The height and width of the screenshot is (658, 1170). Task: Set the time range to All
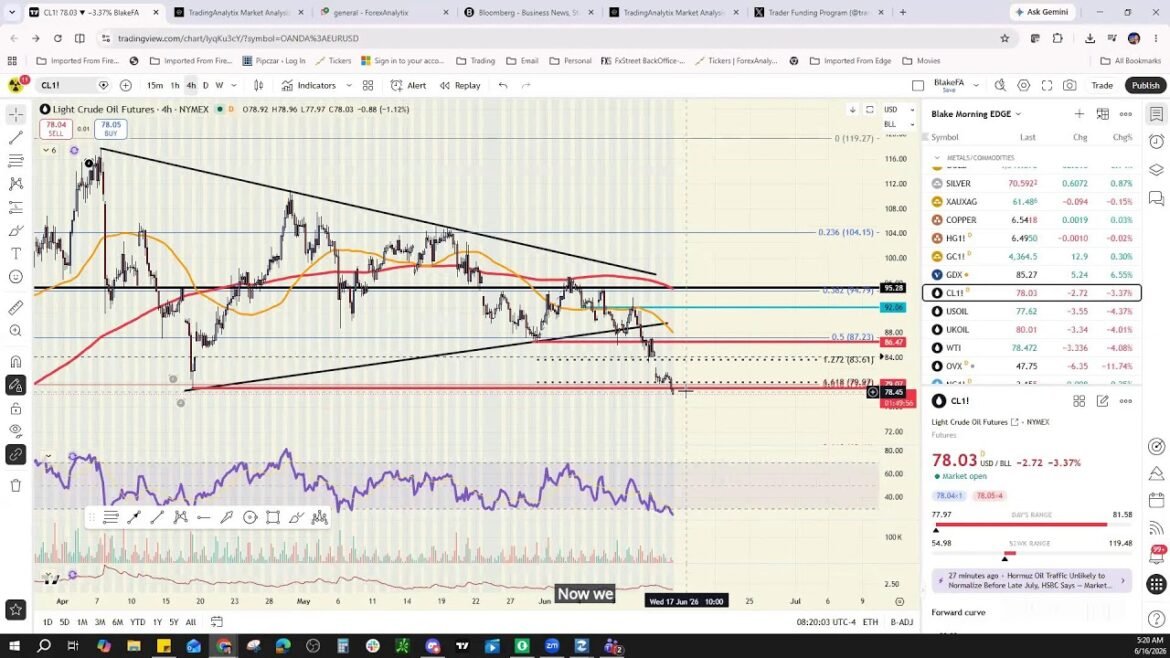click(191, 621)
